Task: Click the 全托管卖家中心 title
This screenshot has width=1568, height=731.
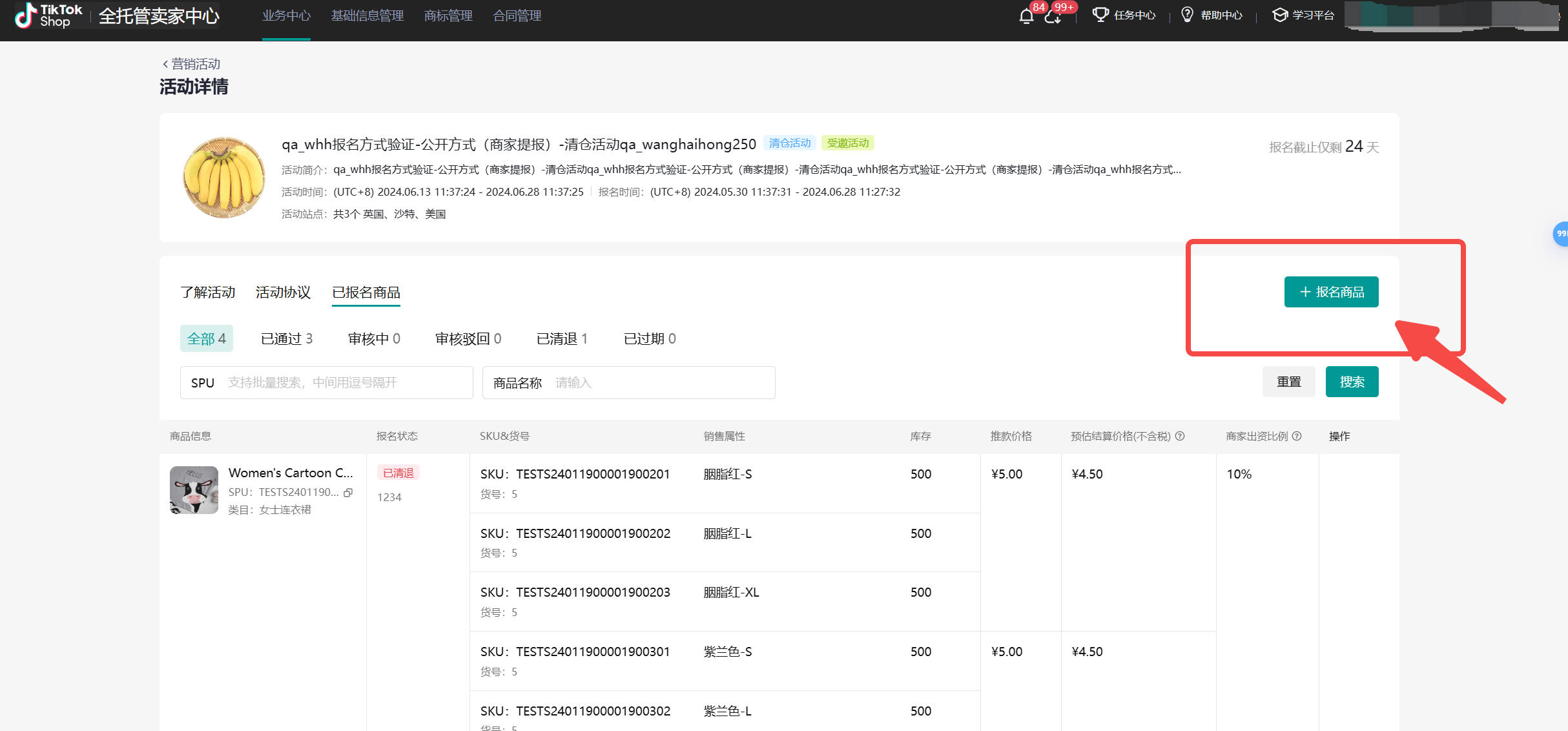Action: 159,15
